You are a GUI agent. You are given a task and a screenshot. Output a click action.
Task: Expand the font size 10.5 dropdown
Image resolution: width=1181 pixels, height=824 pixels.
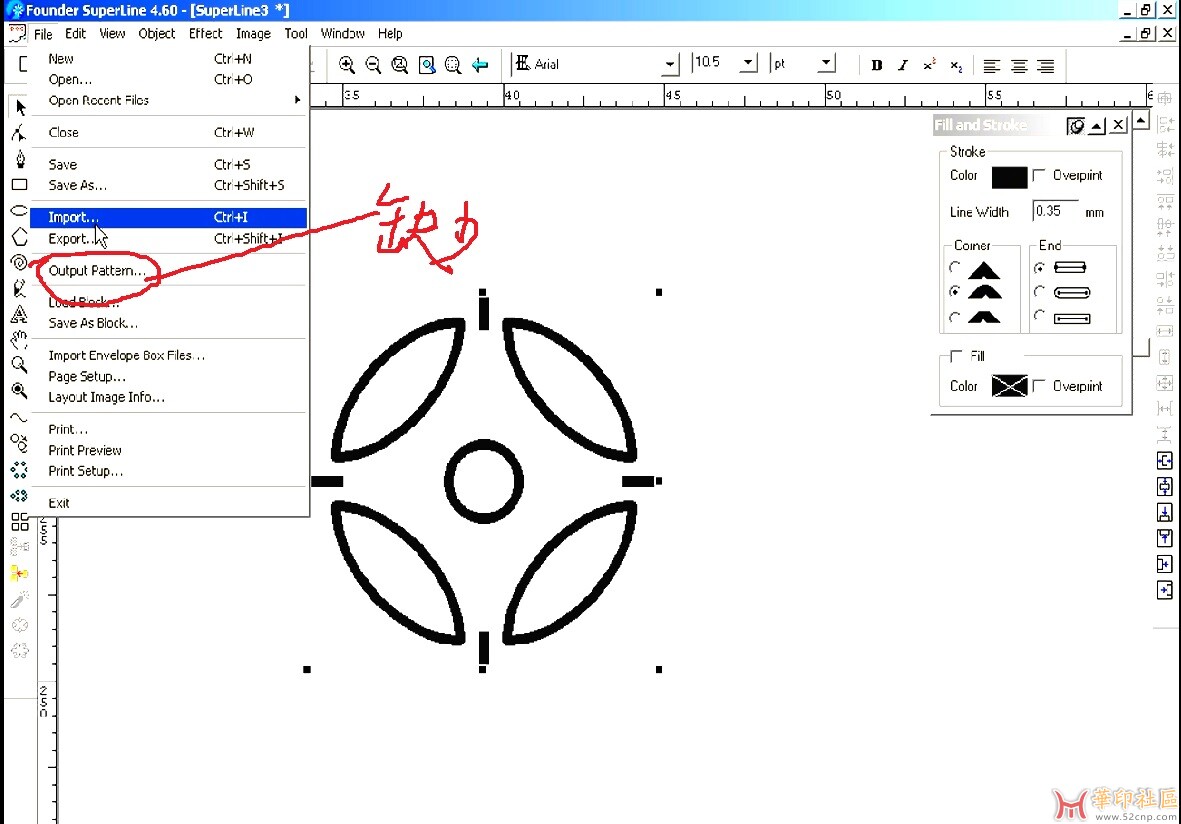(x=748, y=63)
